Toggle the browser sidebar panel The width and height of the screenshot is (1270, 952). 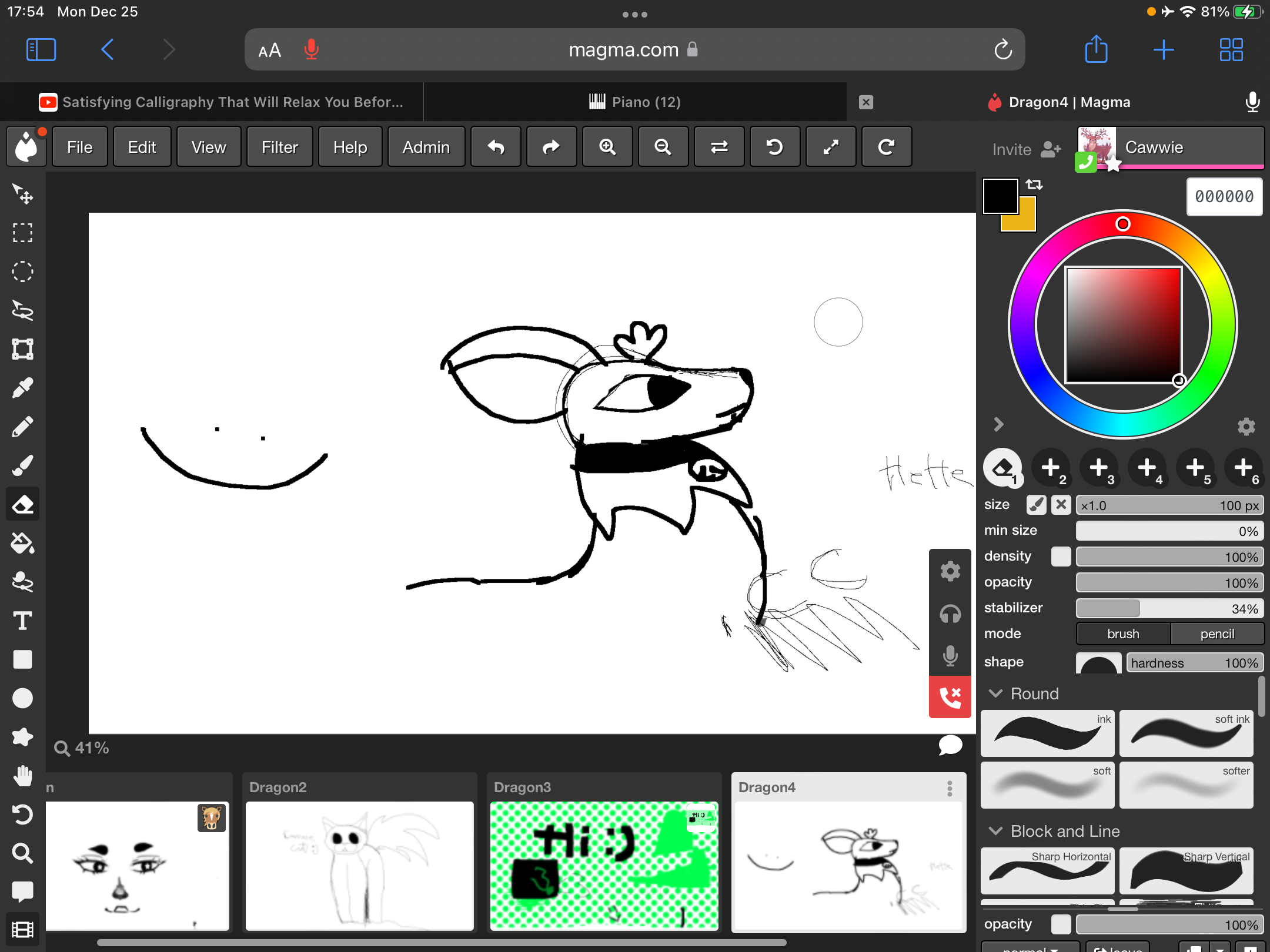(x=41, y=50)
